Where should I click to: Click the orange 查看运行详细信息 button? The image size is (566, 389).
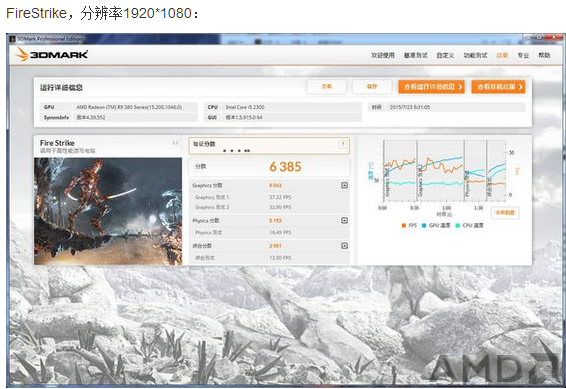tap(431, 87)
